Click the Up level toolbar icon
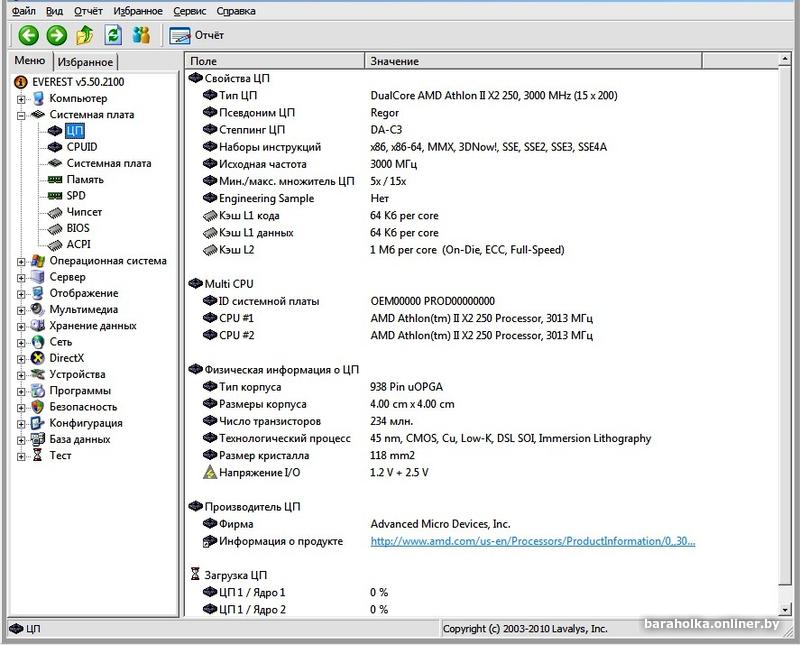800x645 pixels. coord(86,36)
